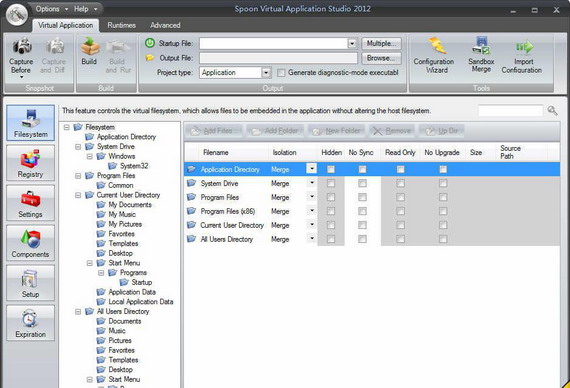570x388 pixels.
Task: Open the Options menu
Action: [x=52, y=9]
